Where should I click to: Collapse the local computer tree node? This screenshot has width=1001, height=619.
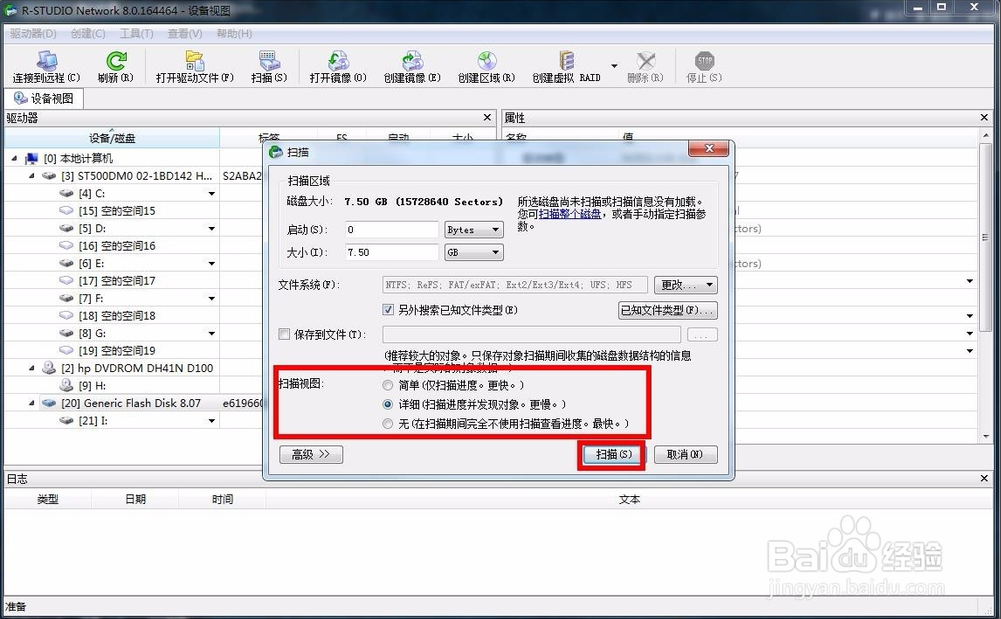[14, 158]
